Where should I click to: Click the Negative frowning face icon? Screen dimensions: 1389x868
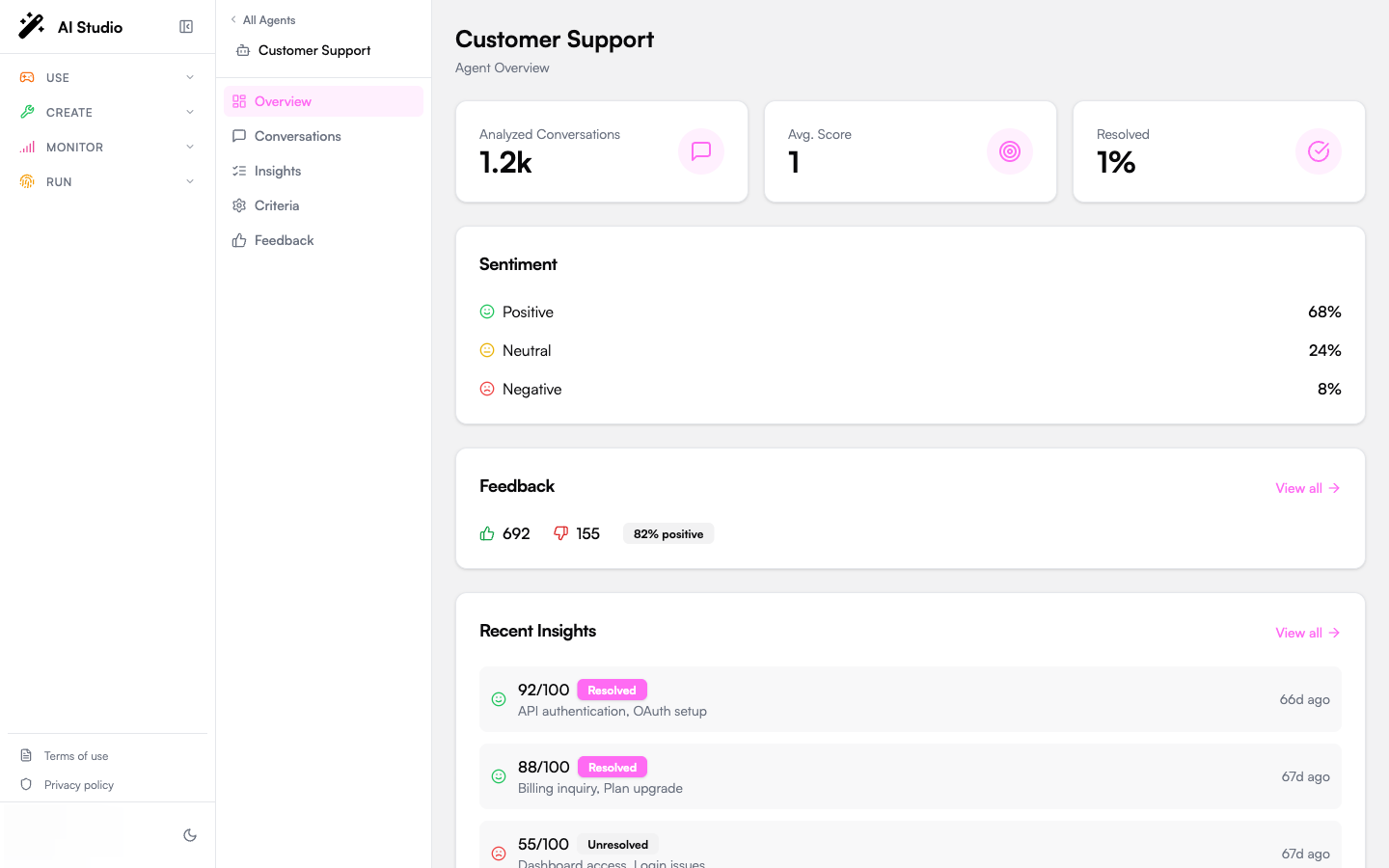(487, 389)
